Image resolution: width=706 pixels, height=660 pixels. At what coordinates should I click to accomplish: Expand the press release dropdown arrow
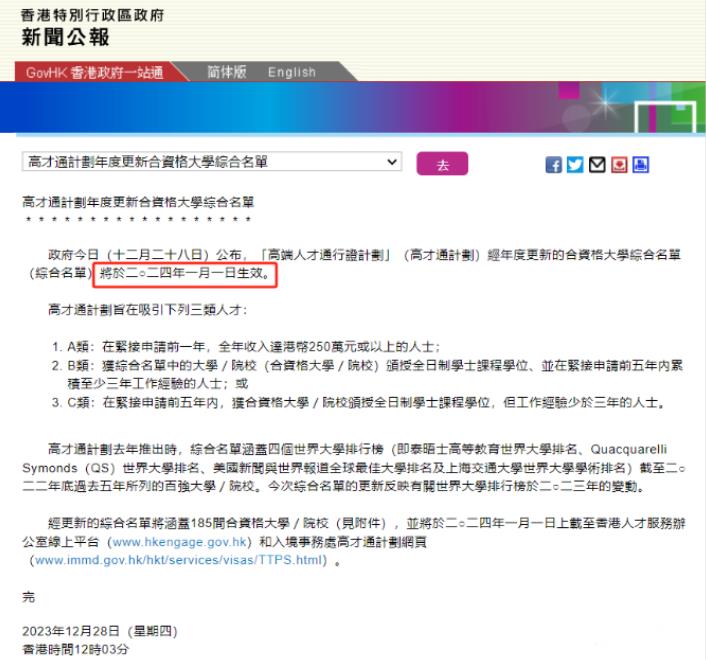point(392,162)
